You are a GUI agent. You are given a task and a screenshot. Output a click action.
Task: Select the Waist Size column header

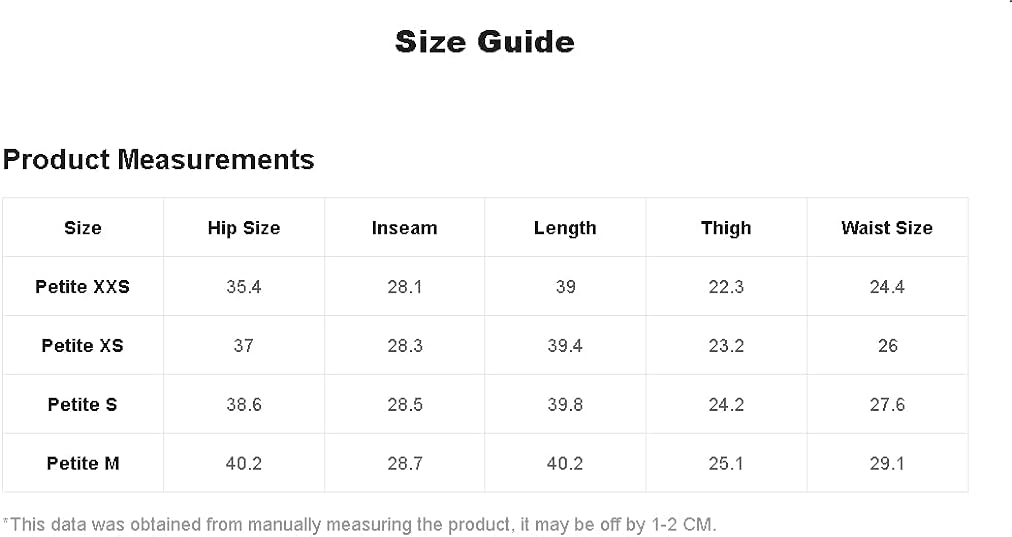pyautogui.click(x=887, y=228)
